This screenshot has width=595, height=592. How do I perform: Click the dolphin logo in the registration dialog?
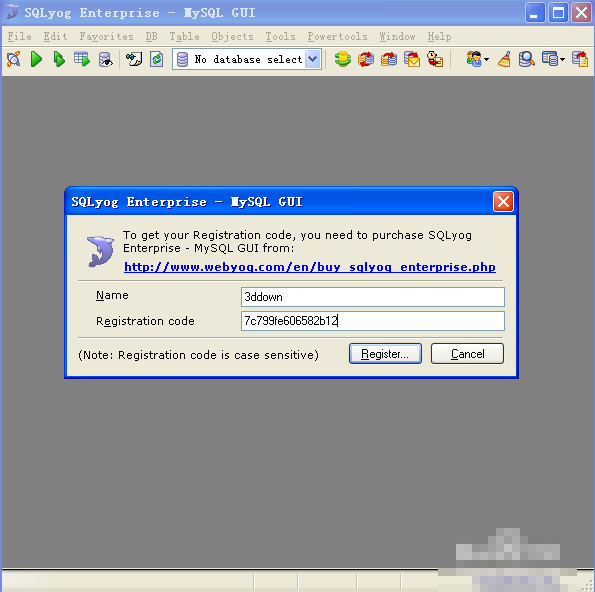[100, 251]
